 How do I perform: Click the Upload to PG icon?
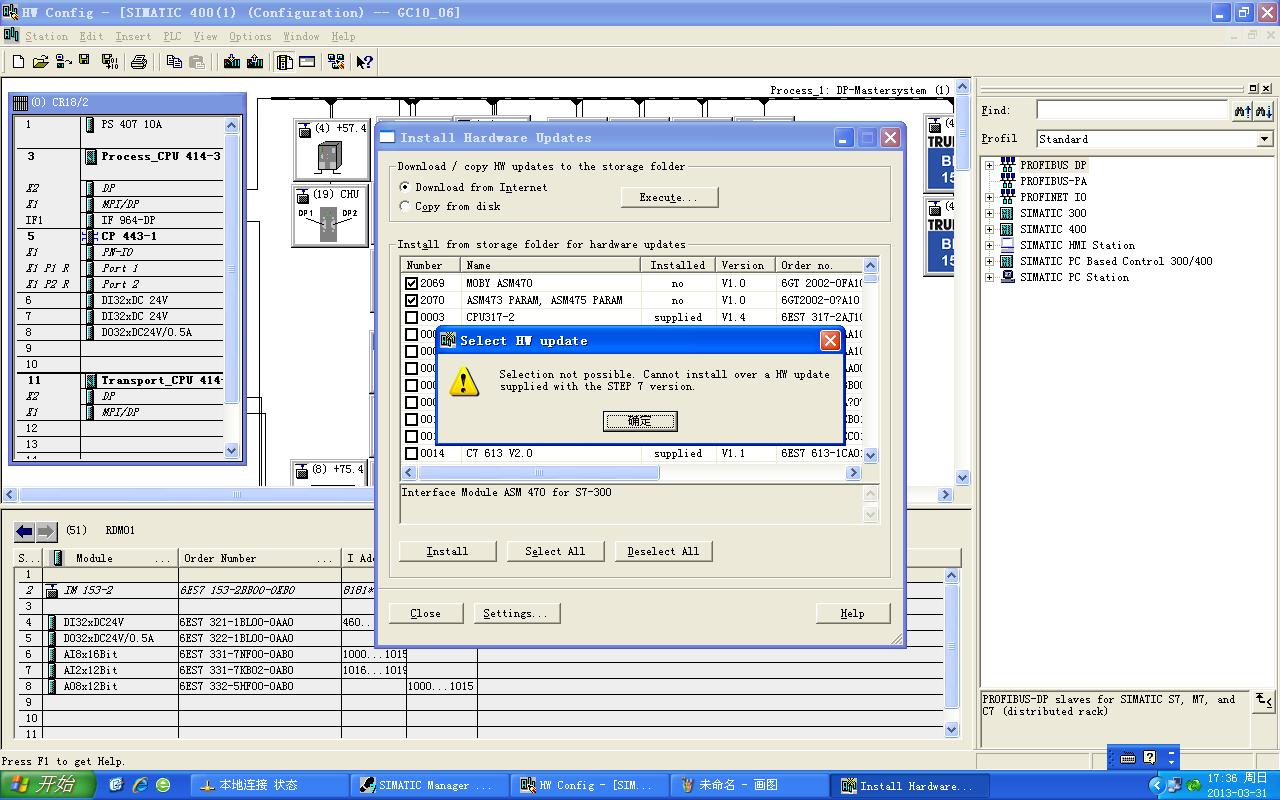click(255, 62)
